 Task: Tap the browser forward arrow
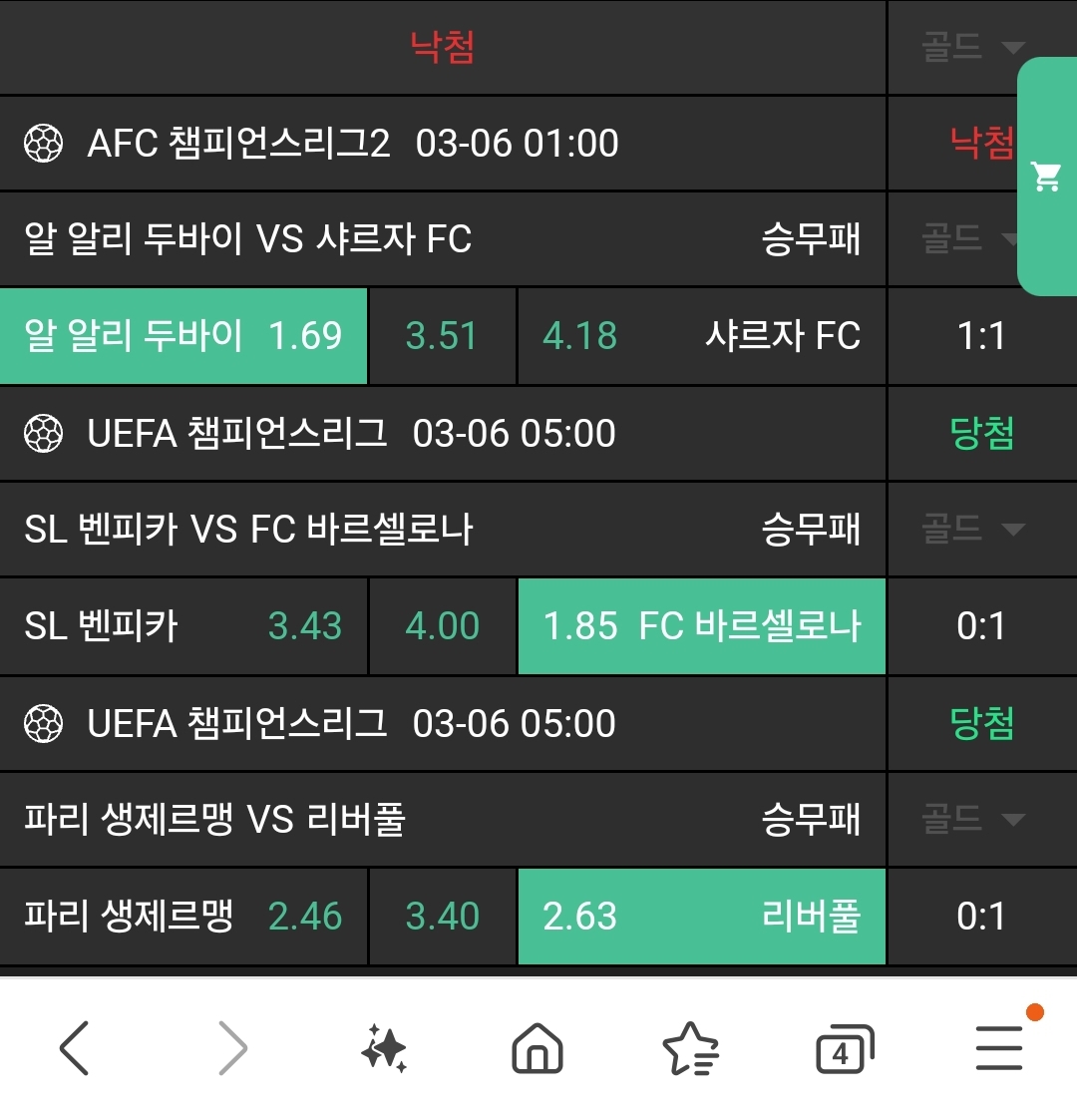coord(231,1048)
